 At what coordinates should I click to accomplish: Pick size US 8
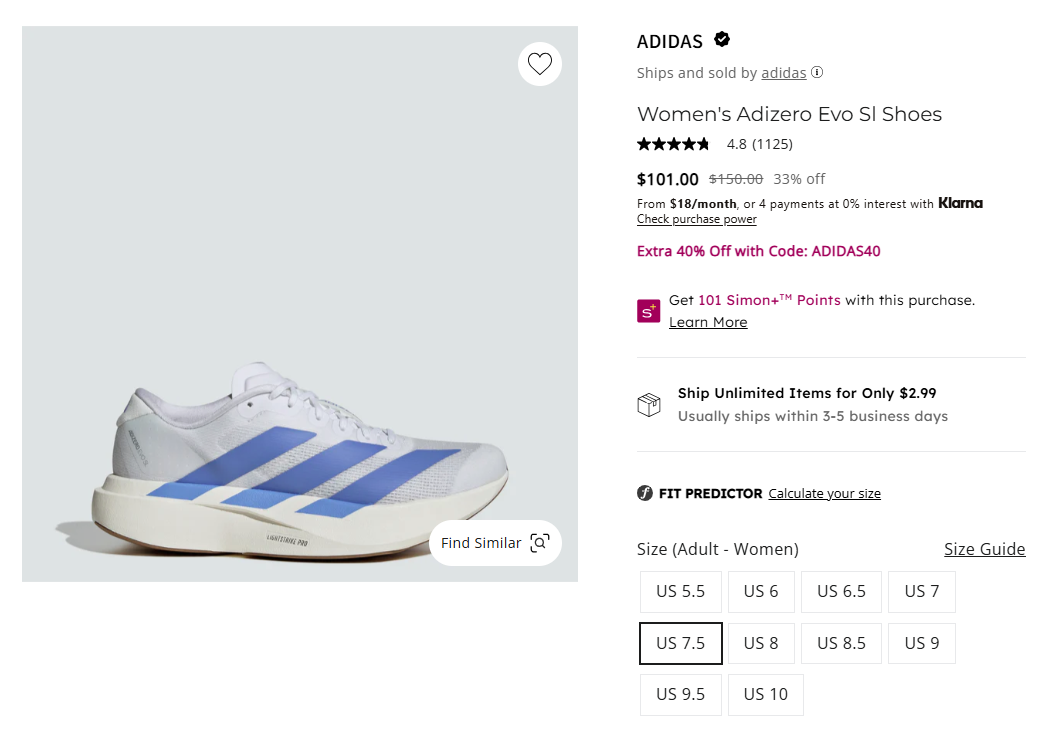coord(761,643)
